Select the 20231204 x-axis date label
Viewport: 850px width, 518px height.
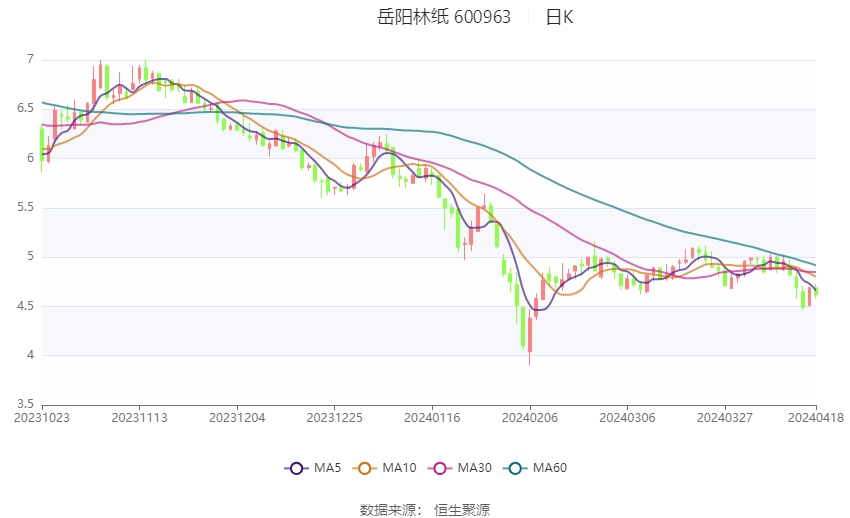[x=237, y=418]
